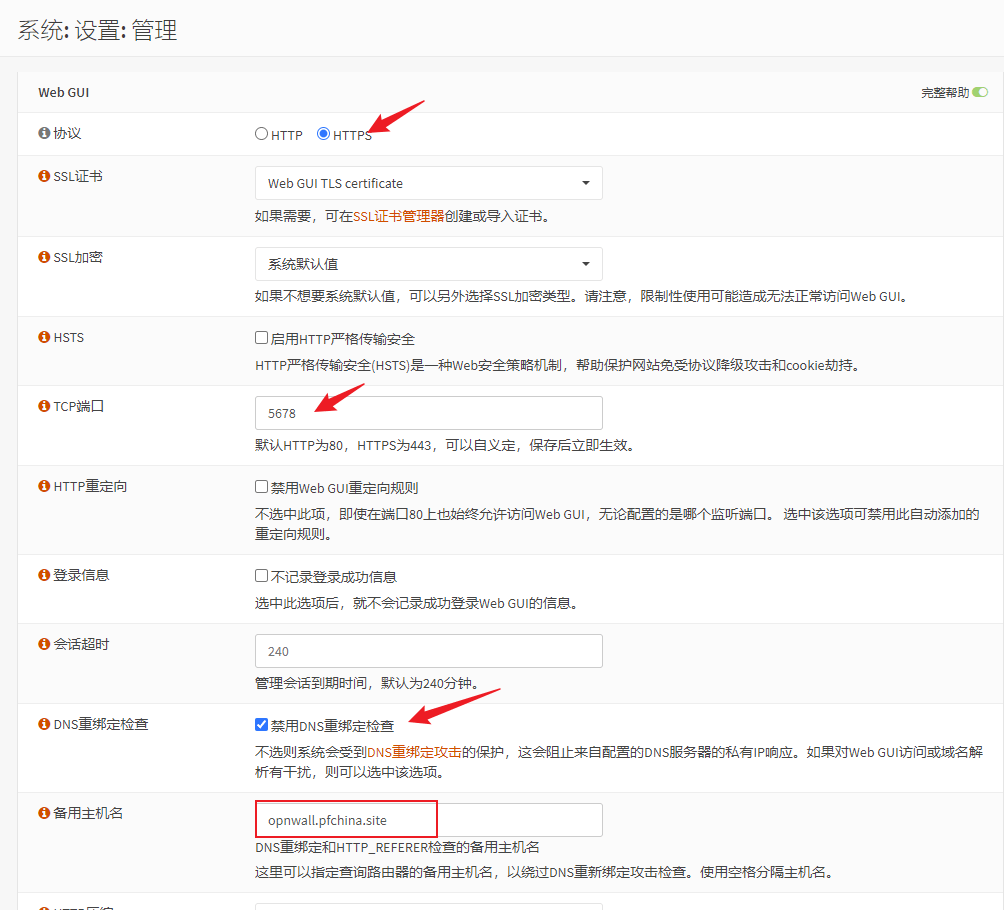Click the info icon beside HTTP重定向
Screen dimensions: 1004x910
[44, 486]
